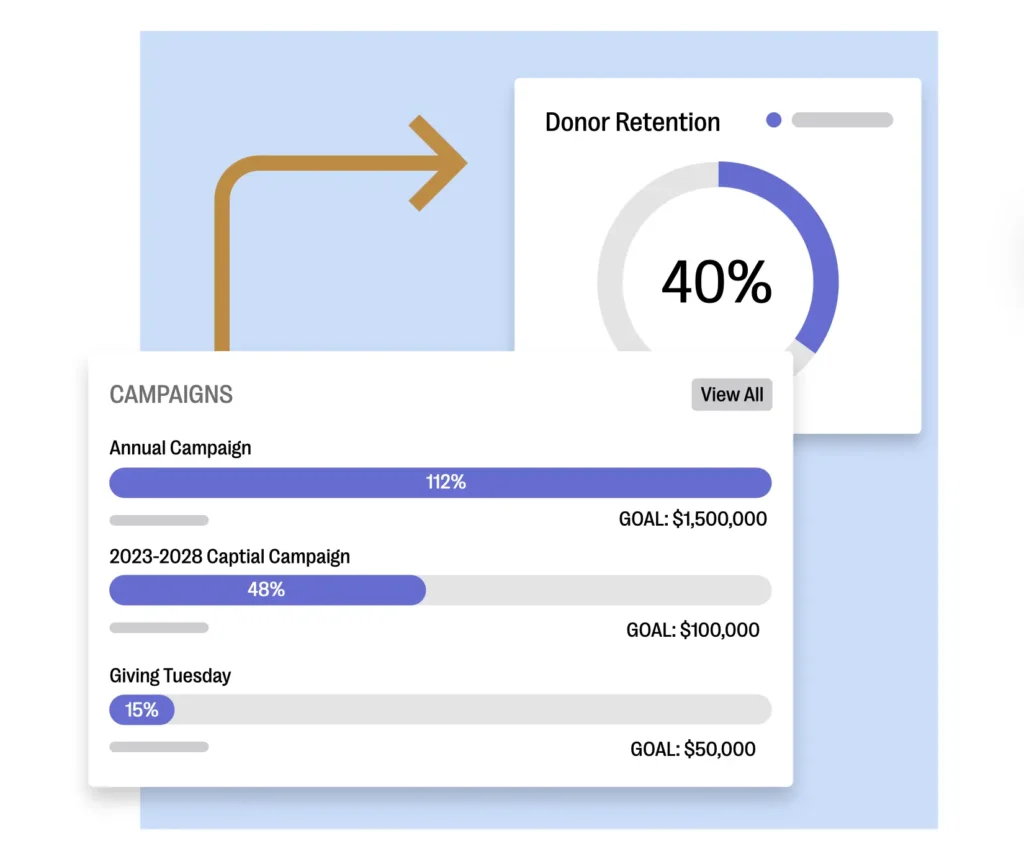Screen dimensions: 1024x854
Task: Click the 48% Capital Campaign progress bar
Action: coord(267,590)
